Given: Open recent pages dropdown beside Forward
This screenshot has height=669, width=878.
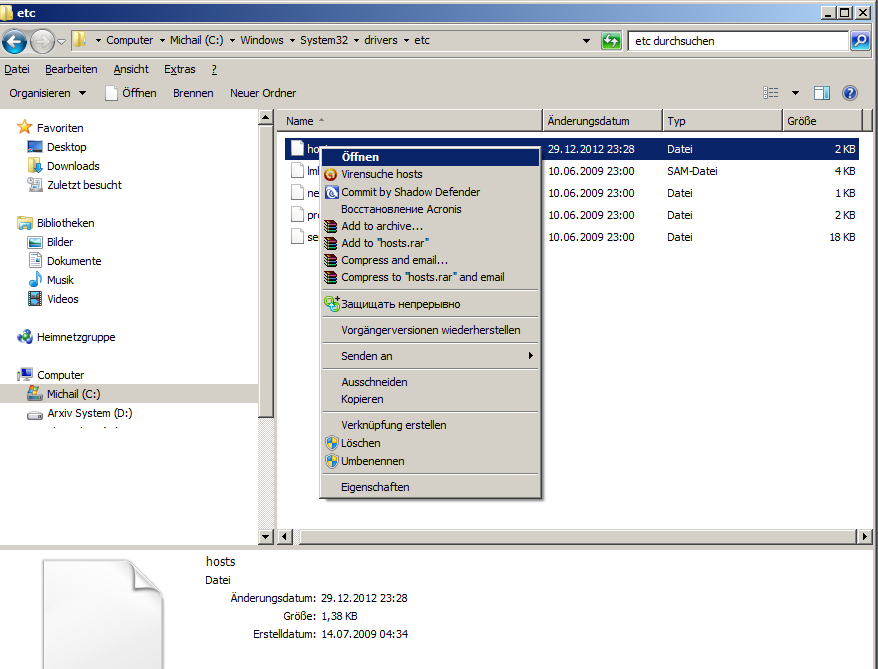Looking at the screenshot, I should click(62, 41).
